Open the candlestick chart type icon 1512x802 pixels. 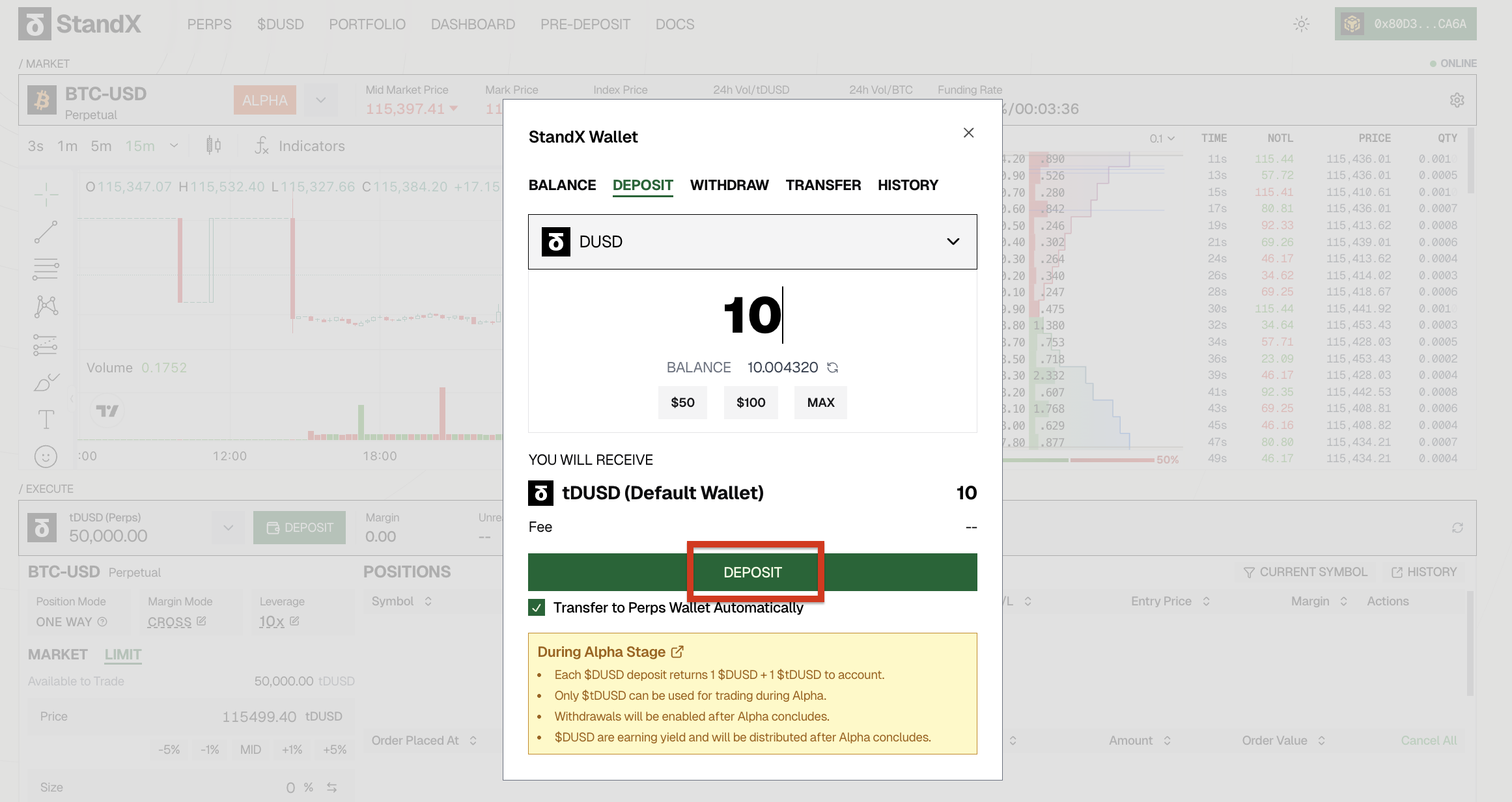point(214,145)
